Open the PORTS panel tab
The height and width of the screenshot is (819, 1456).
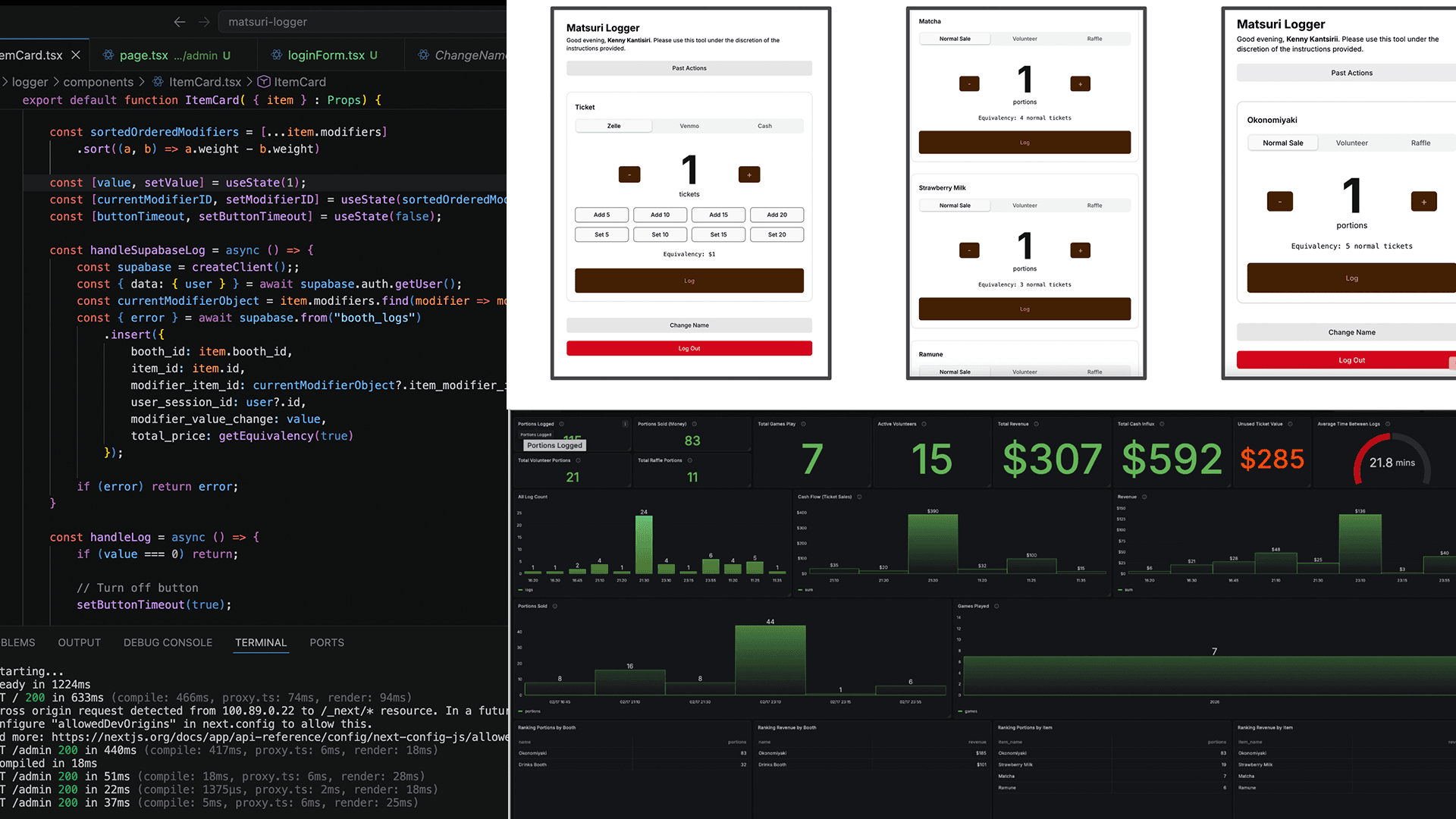pyautogui.click(x=327, y=642)
